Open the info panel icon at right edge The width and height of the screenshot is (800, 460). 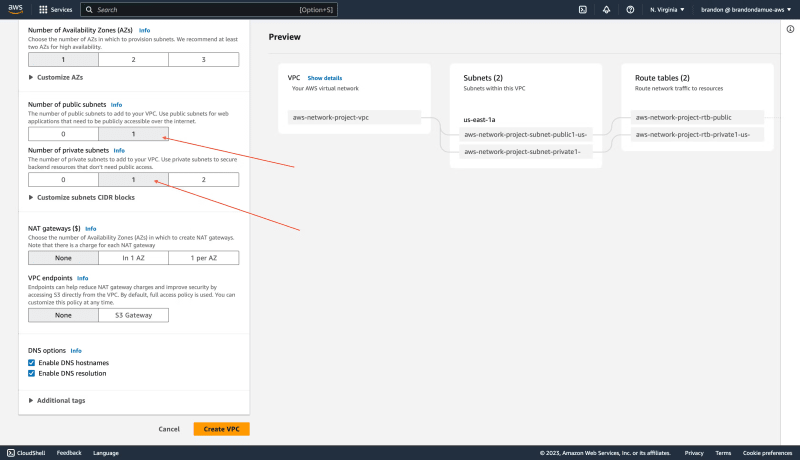coord(790,29)
